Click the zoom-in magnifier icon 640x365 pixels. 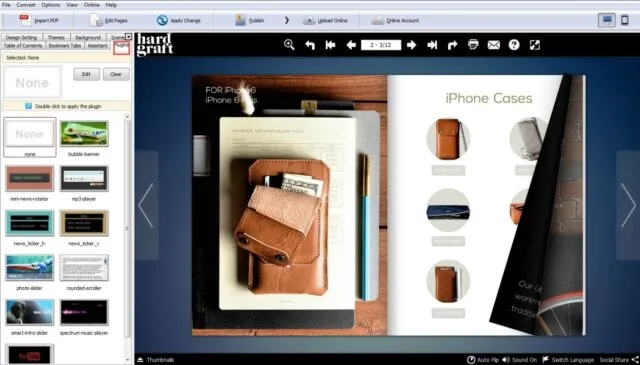[289, 45]
